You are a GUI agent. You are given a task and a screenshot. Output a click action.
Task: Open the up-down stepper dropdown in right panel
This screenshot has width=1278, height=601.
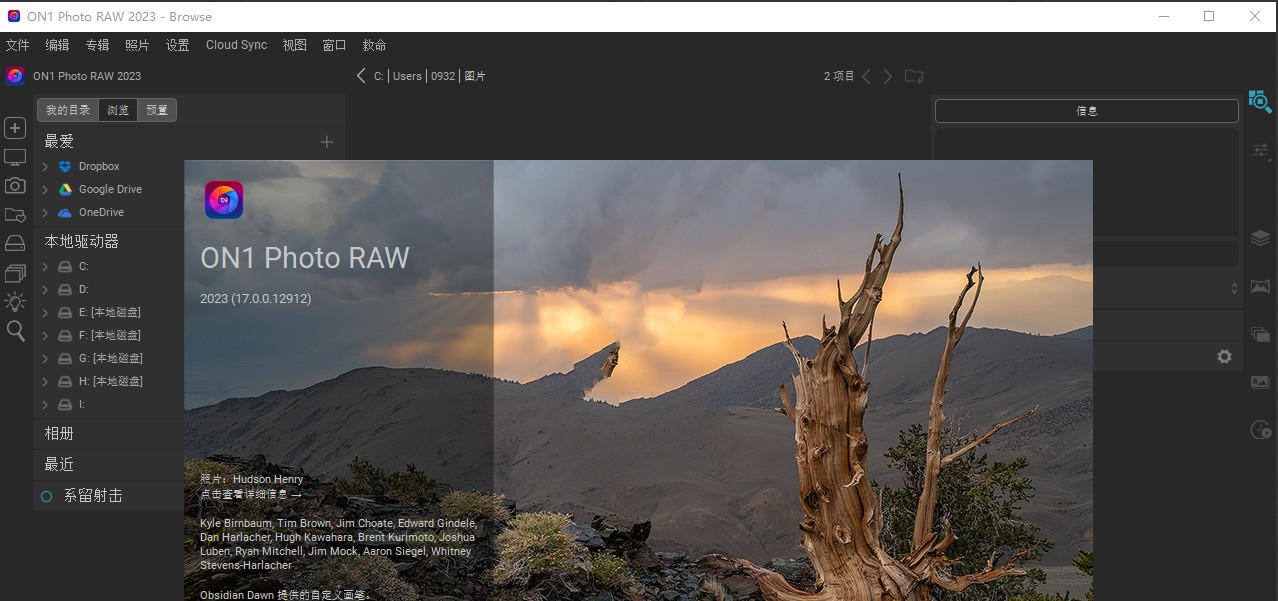(x=1233, y=288)
